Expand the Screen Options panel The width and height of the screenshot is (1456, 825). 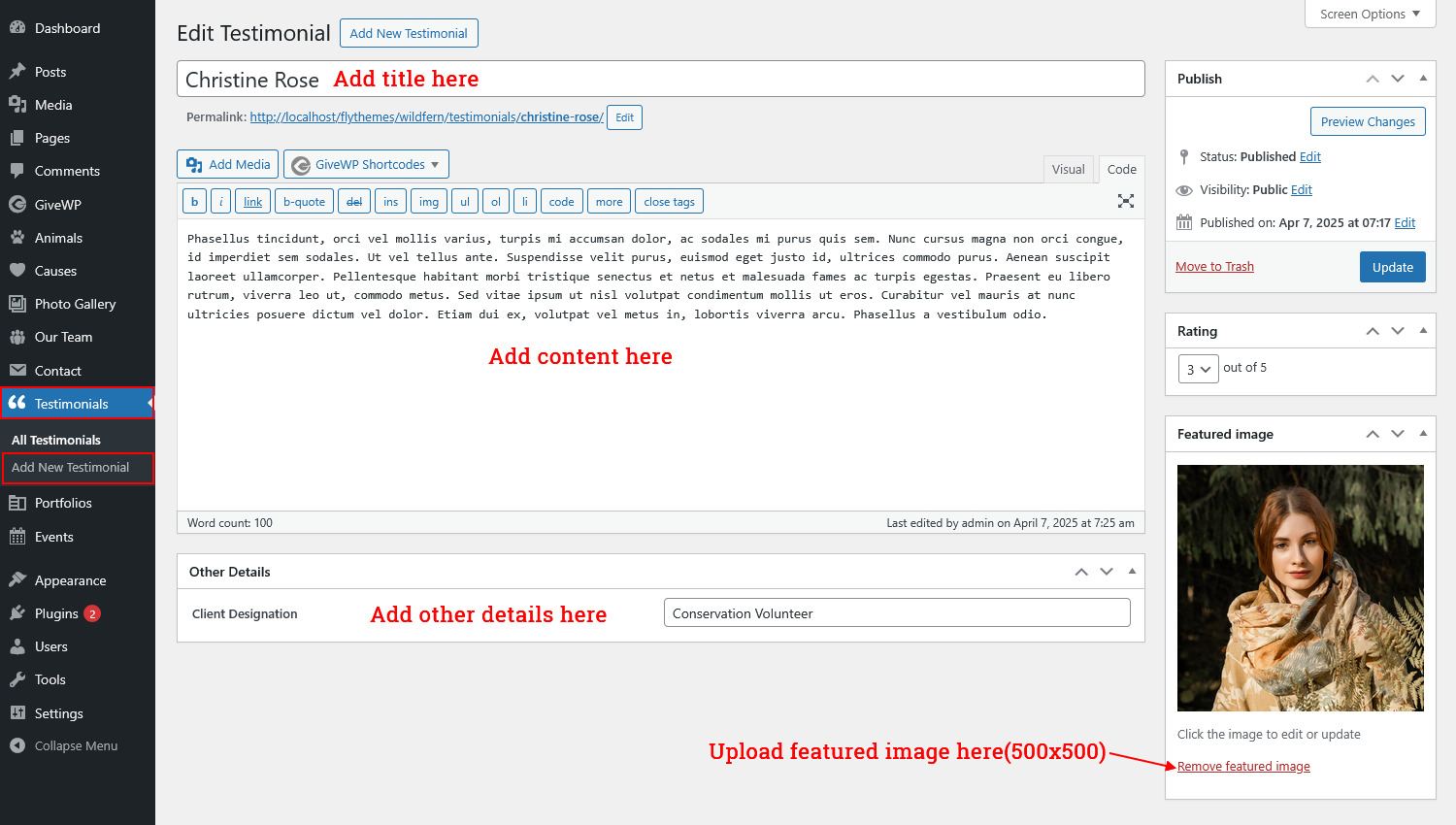click(x=1370, y=14)
